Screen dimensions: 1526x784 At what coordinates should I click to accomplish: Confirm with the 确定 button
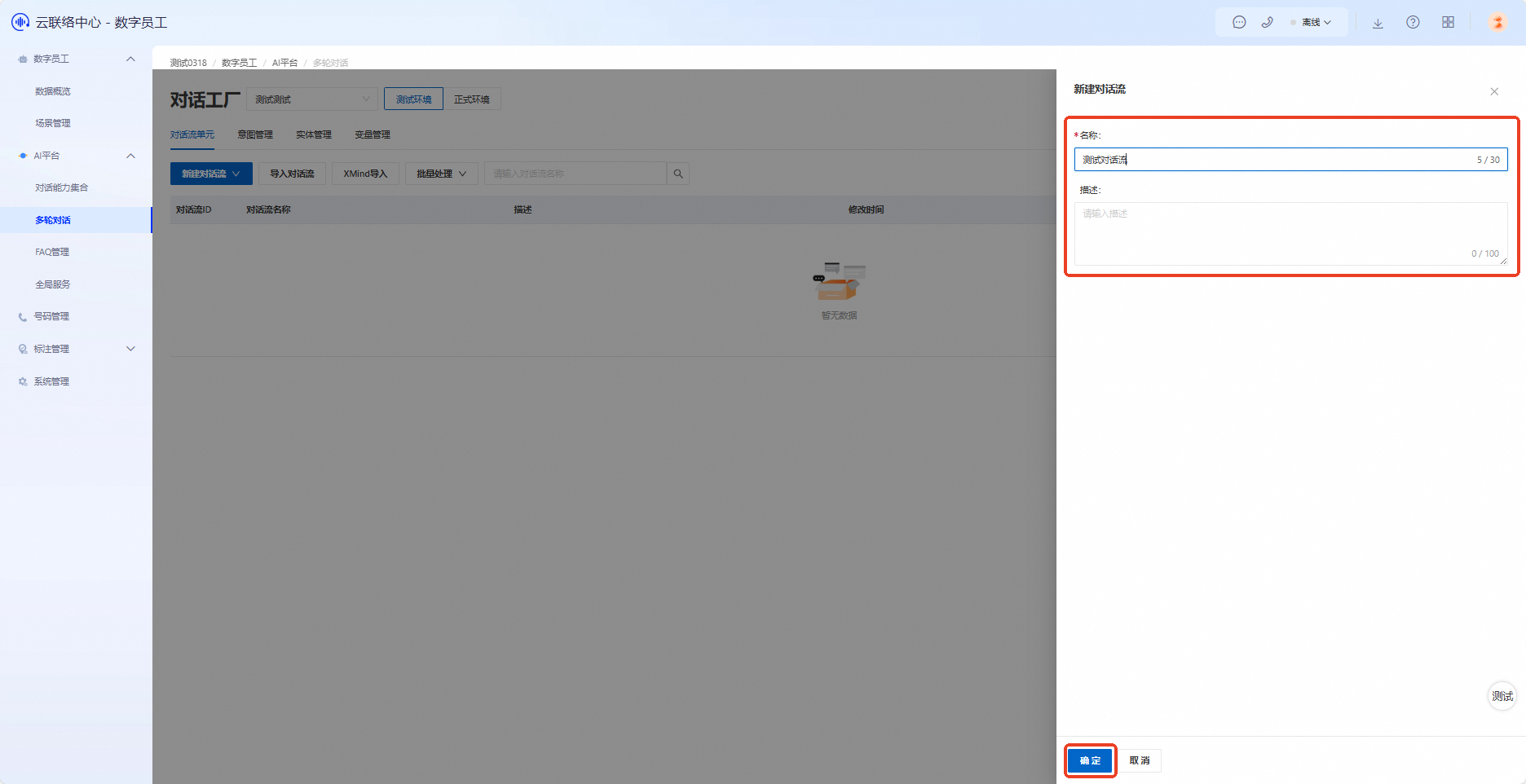coord(1090,760)
